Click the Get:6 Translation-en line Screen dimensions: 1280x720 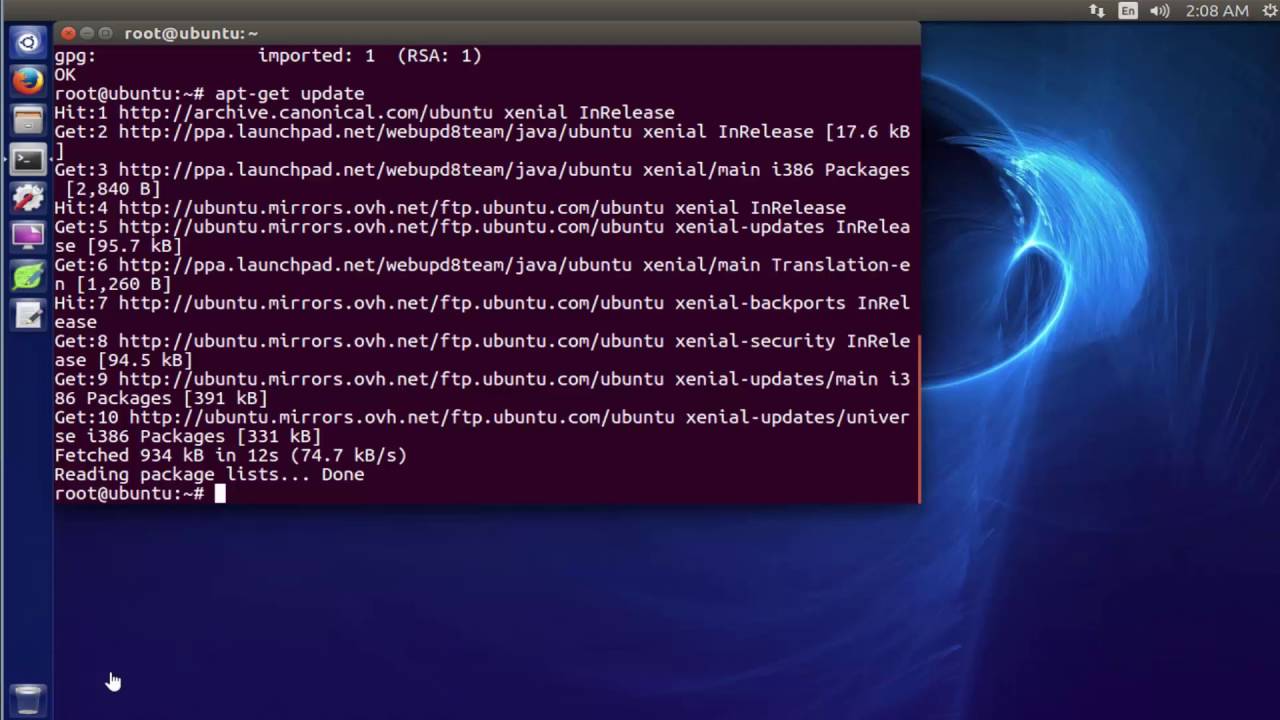pos(482,265)
